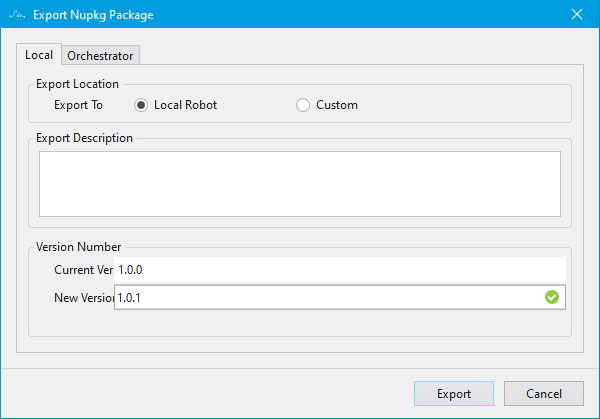Click the green checkmark validation icon
Image resolution: width=600 pixels, height=419 pixels.
[x=551, y=297]
